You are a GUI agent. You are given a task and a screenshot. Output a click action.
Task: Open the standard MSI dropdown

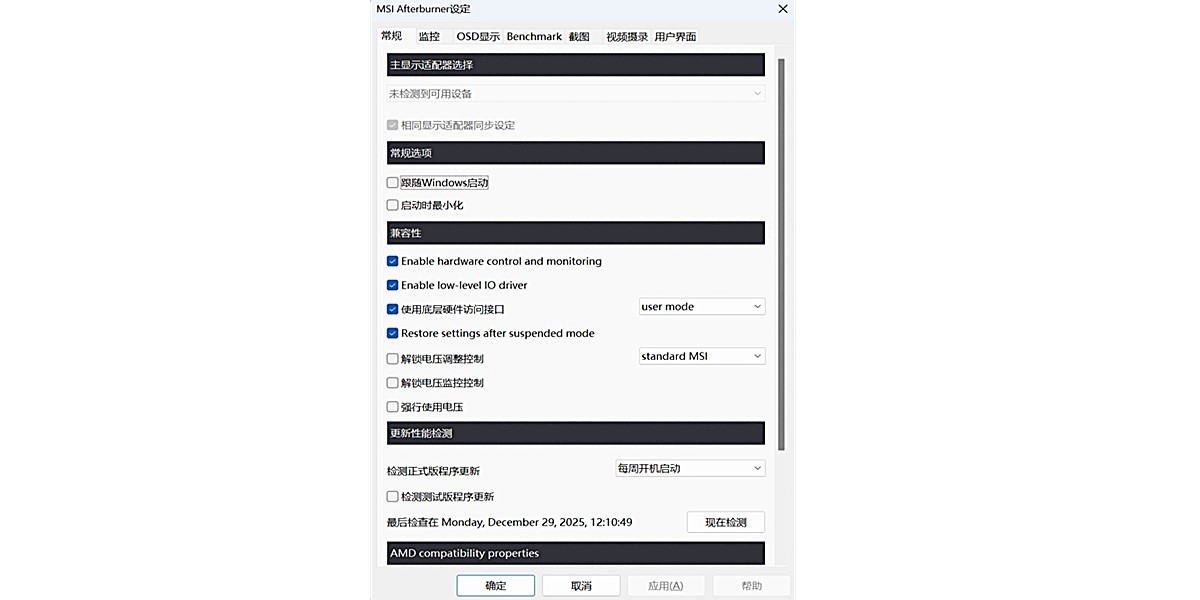(702, 356)
